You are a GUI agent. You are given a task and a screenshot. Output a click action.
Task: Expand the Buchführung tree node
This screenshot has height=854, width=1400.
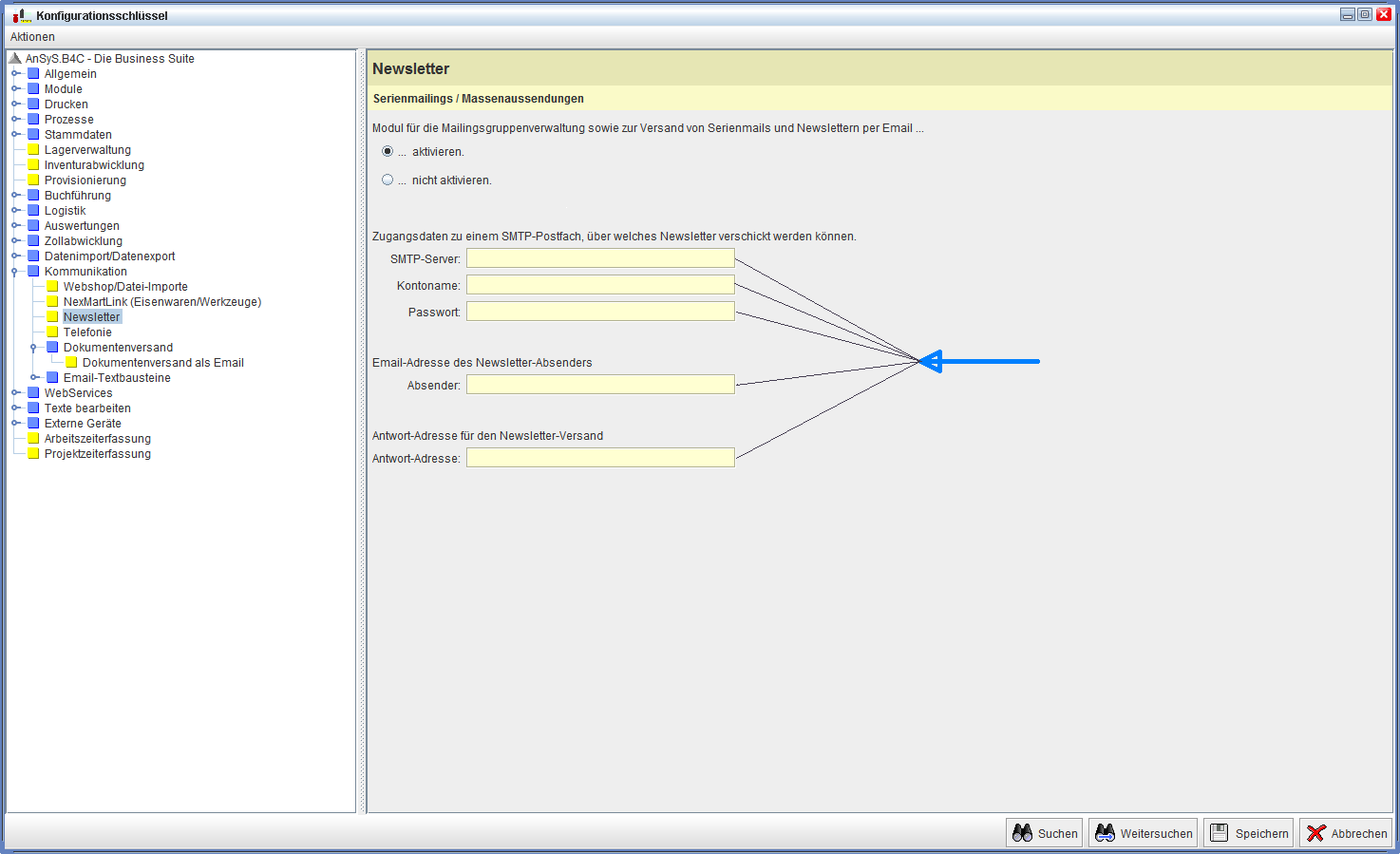15,196
